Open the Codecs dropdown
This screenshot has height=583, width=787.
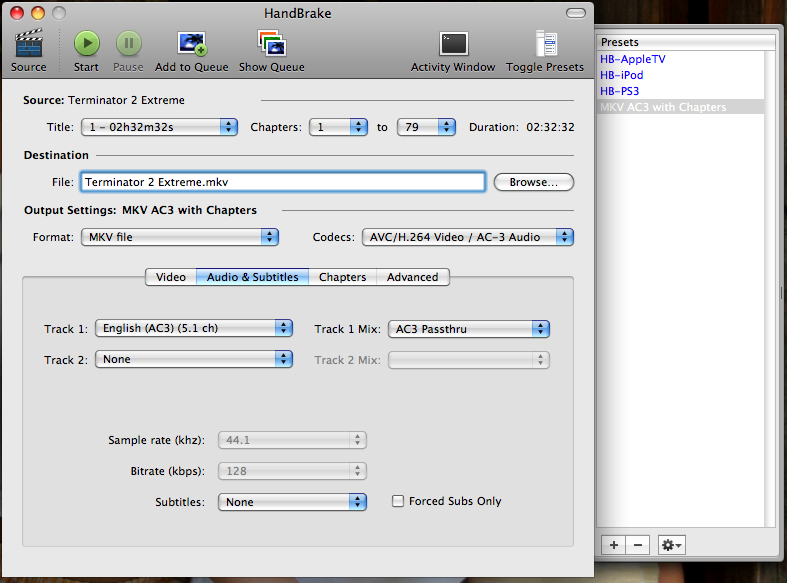[x=468, y=237]
